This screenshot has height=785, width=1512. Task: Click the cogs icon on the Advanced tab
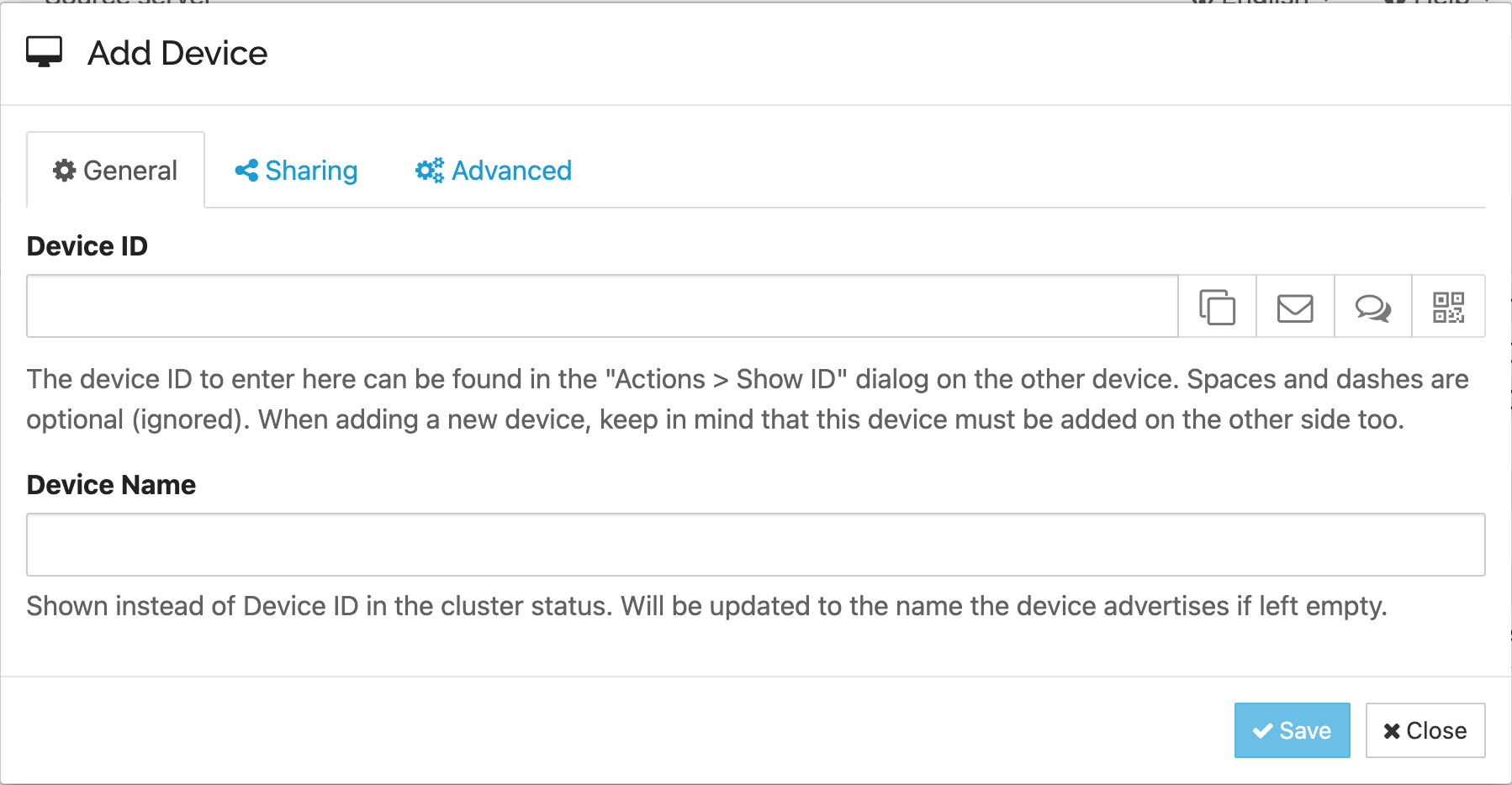click(430, 171)
